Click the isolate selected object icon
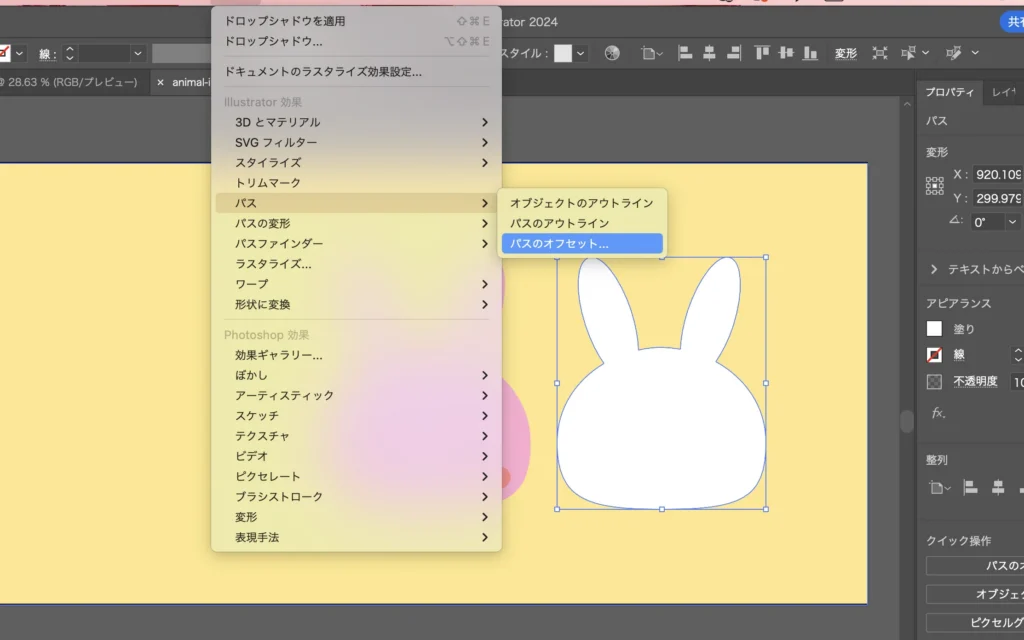The width and height of the screenshot is (1024, 640). (879, 53)
